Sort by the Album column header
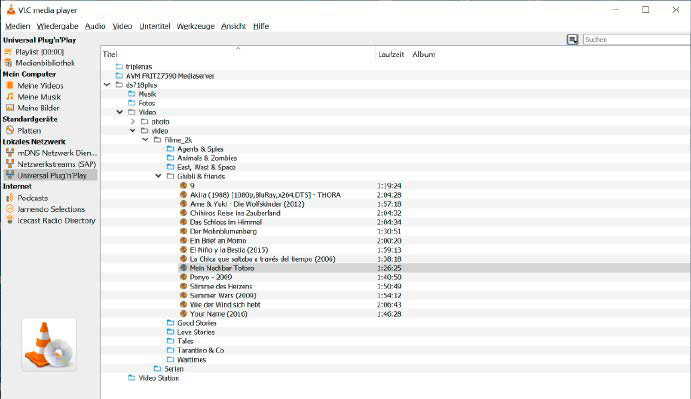Image resolution: width=691 pixels, height=399 pixels. tap(424, 54)
